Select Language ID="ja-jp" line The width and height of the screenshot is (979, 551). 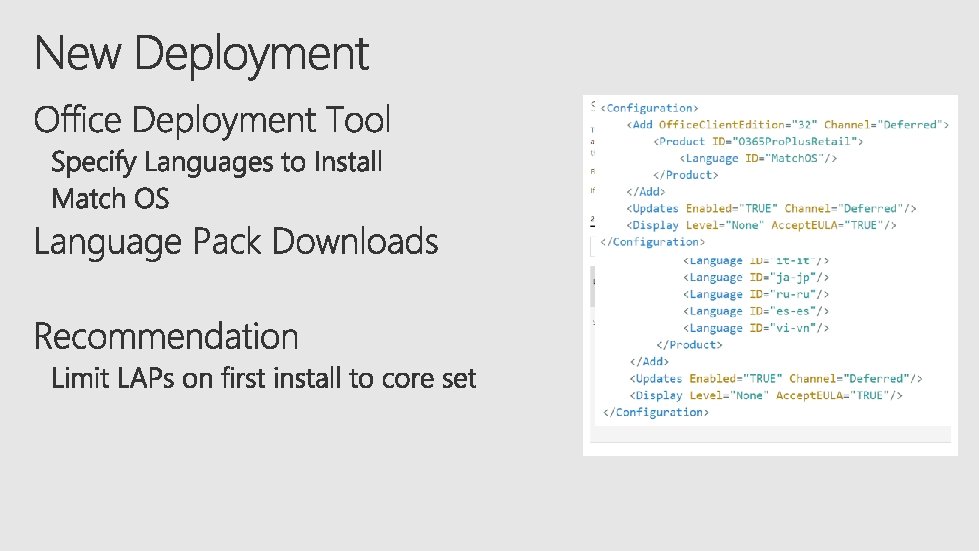pyautogui.click(x=756, y=277)
